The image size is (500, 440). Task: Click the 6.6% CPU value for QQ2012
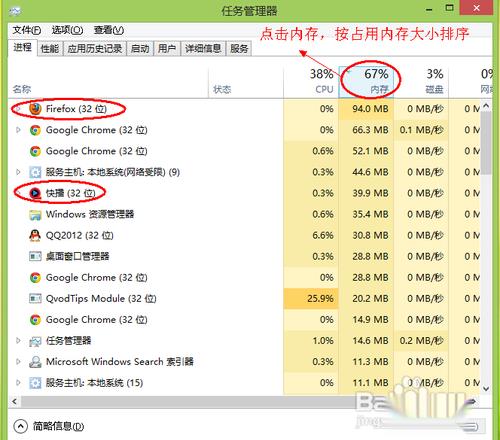pos(323,235)
